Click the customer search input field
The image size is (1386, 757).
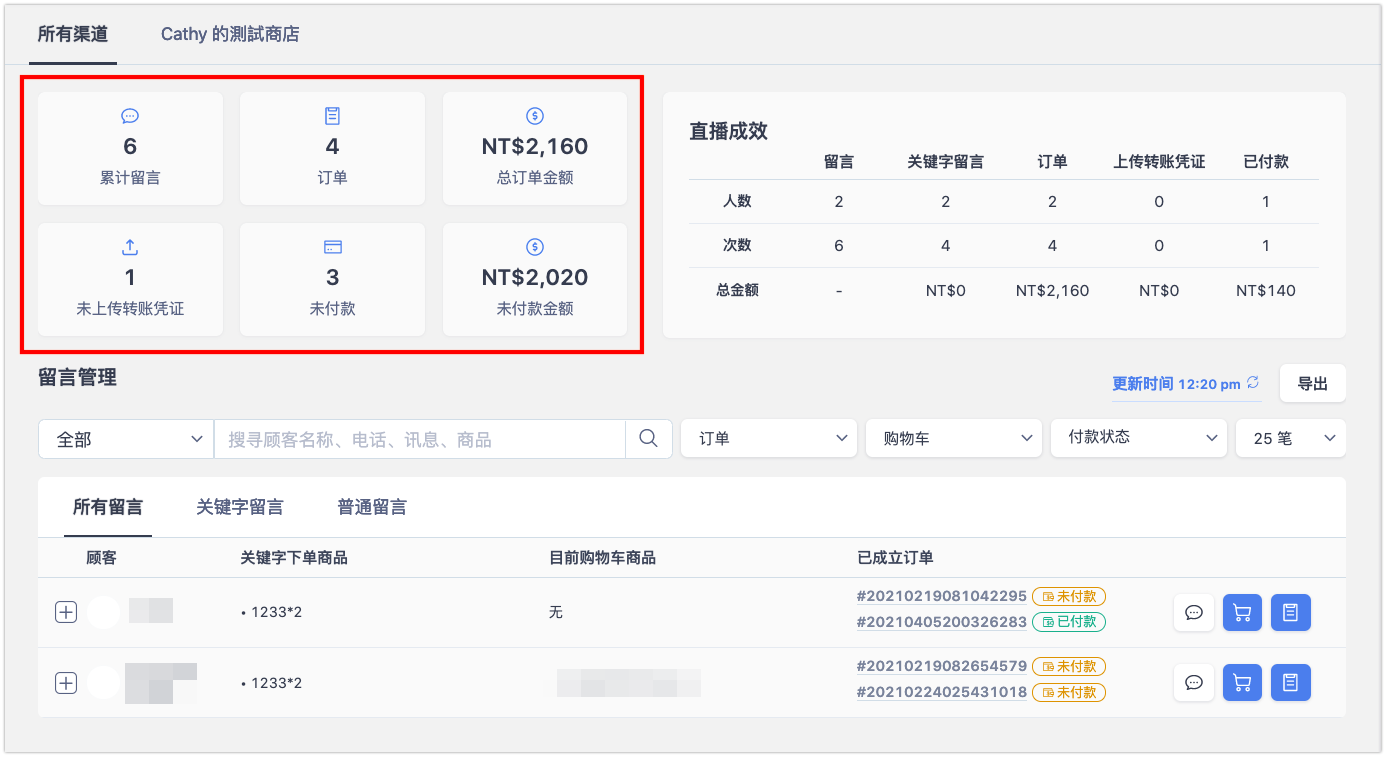point(420,439)
